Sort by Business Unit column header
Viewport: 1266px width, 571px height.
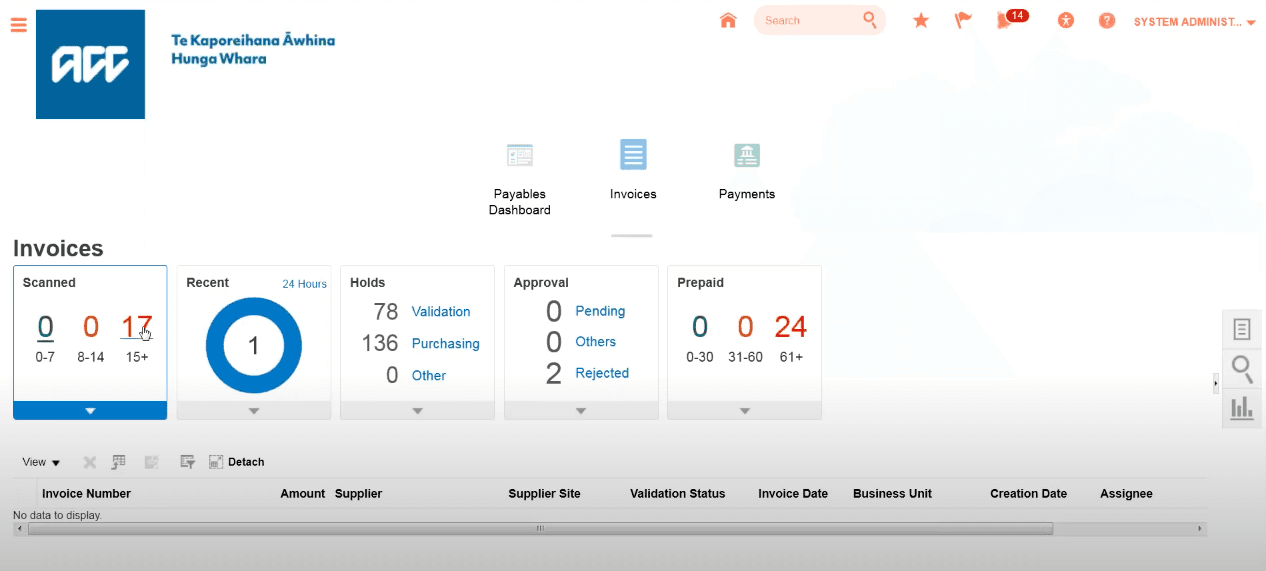892,494
